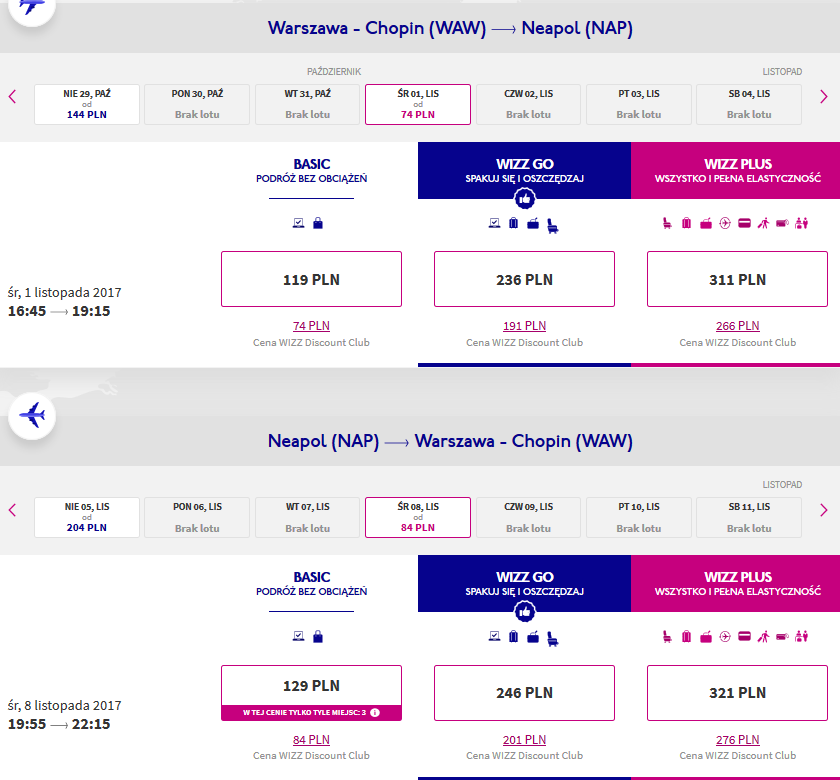The height and width of the screenshot is (780, 840).
Task: Click WIZZ PLUS refund card icon, outbound flight
Action: pos(744,223)
